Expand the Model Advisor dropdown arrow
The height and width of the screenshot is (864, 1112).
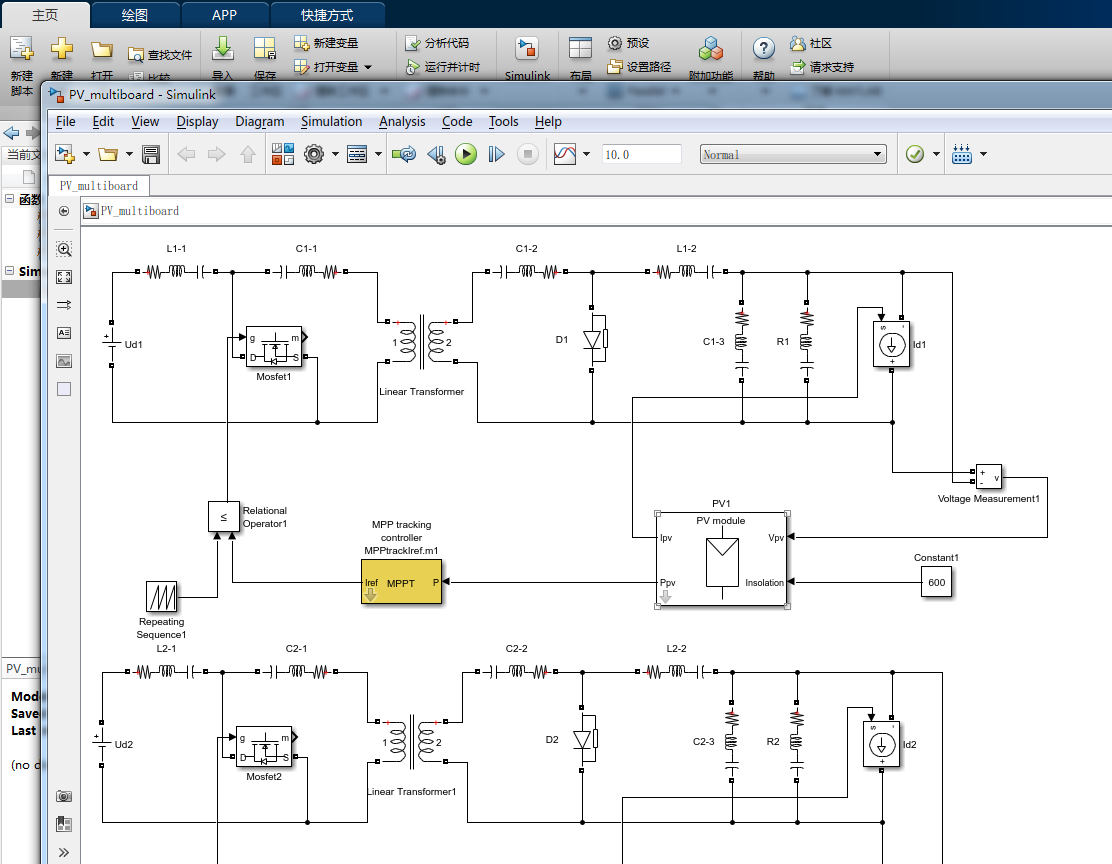coord(936,154)
